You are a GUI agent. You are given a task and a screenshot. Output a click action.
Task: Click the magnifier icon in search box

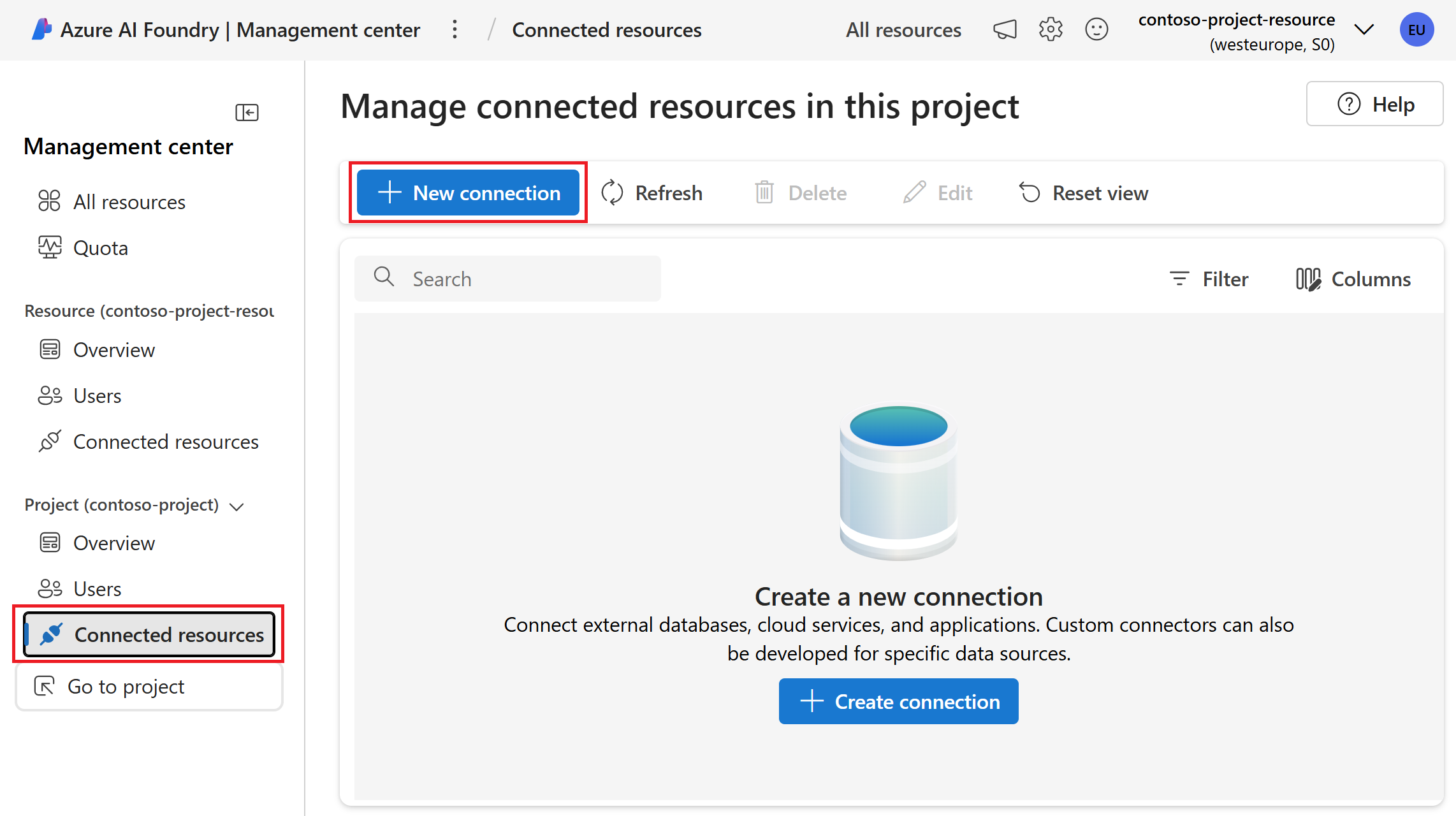tap(384, 277)
